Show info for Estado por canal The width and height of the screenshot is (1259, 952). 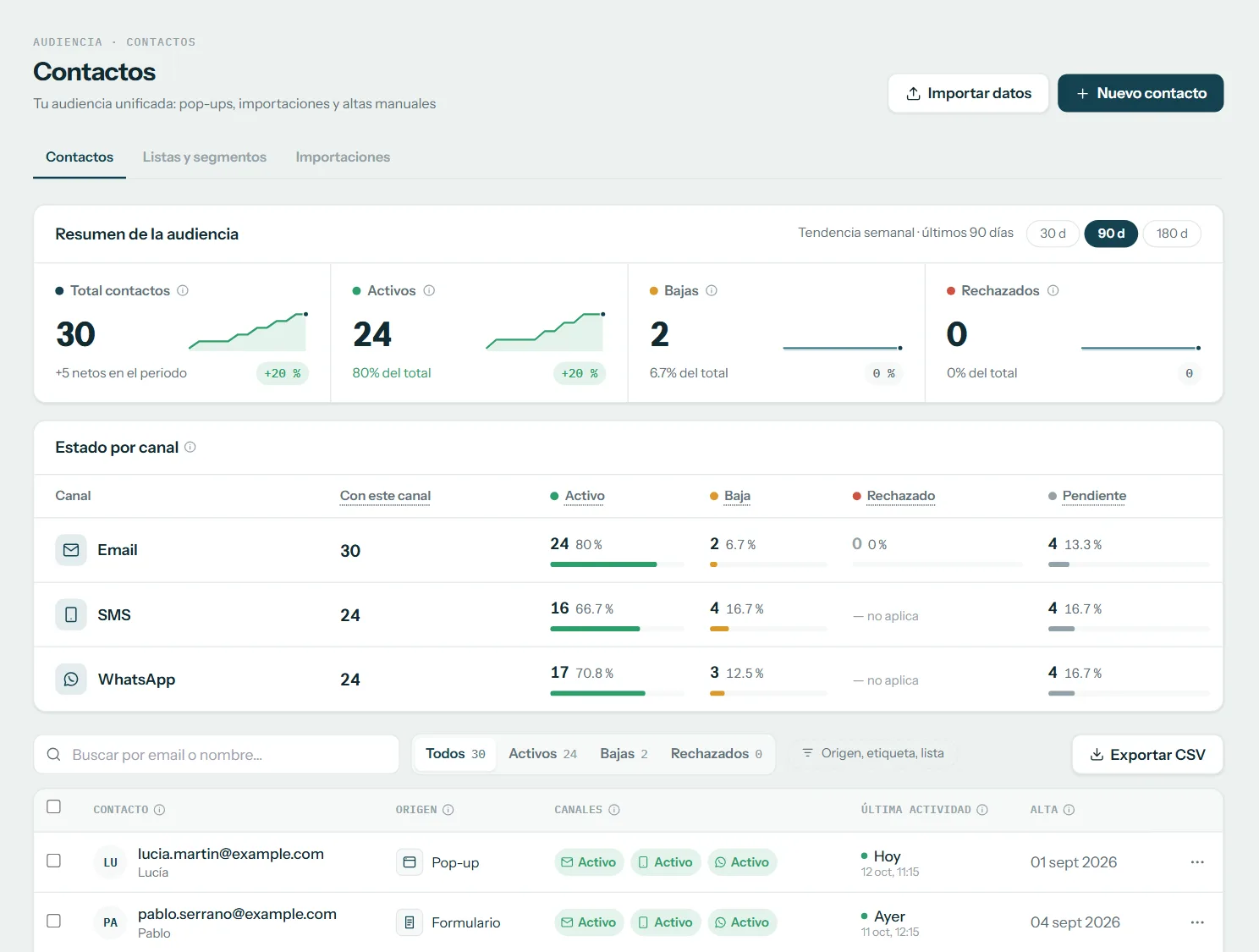coord(190,447)
